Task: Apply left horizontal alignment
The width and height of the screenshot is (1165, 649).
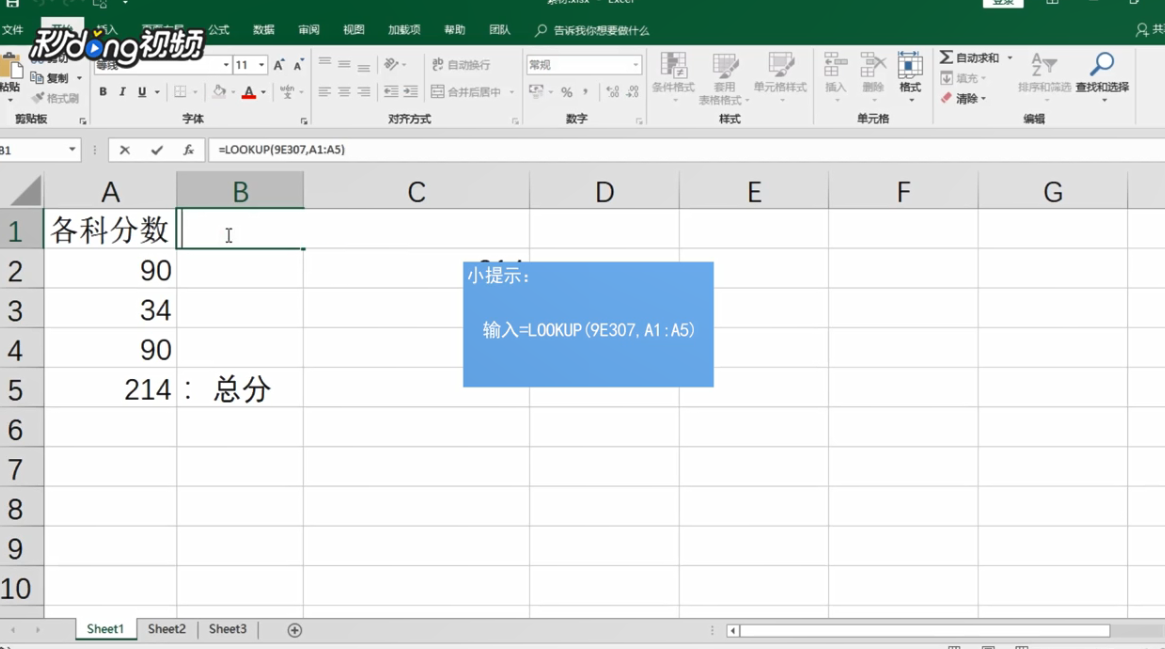Action: tap(325, 92)
